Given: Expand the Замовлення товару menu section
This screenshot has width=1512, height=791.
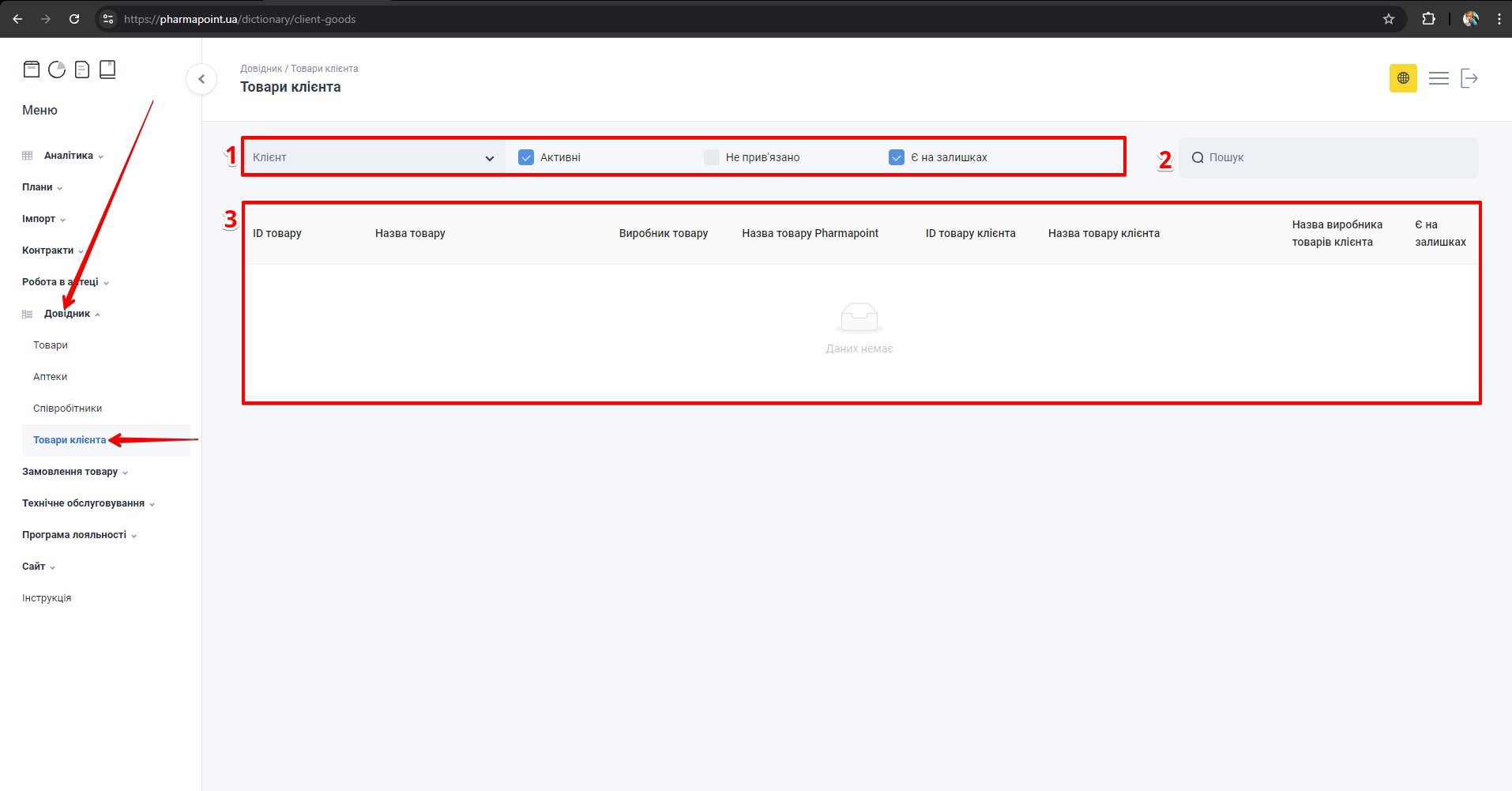Looking at the screenshot, I should click(x=70, y=472).
